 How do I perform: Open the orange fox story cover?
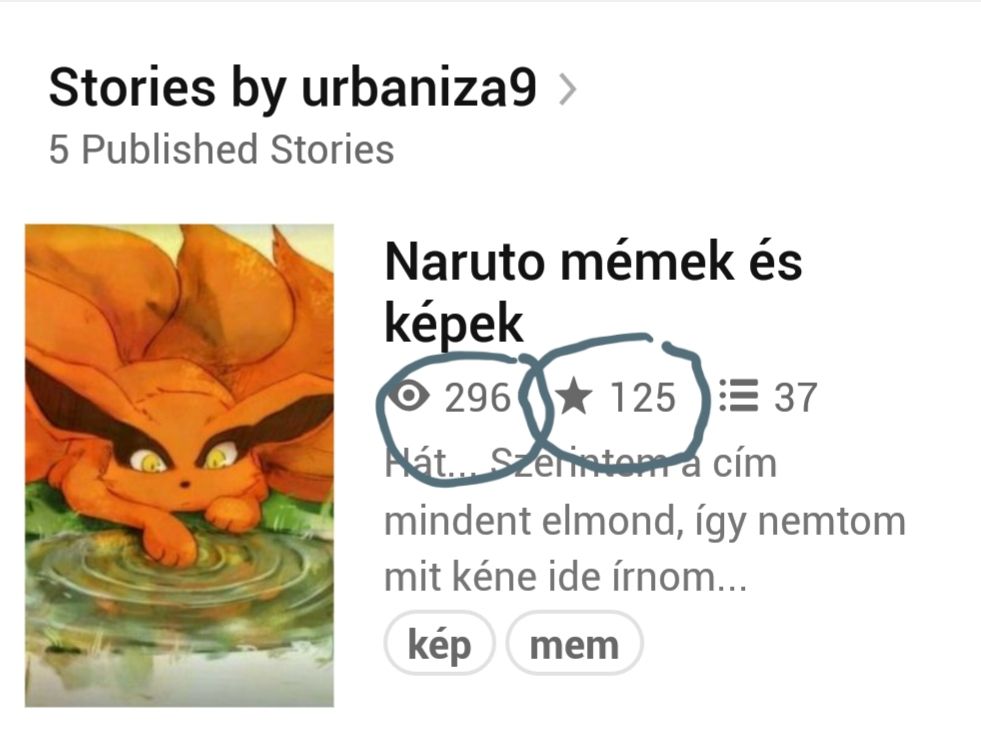click(180, 466)
